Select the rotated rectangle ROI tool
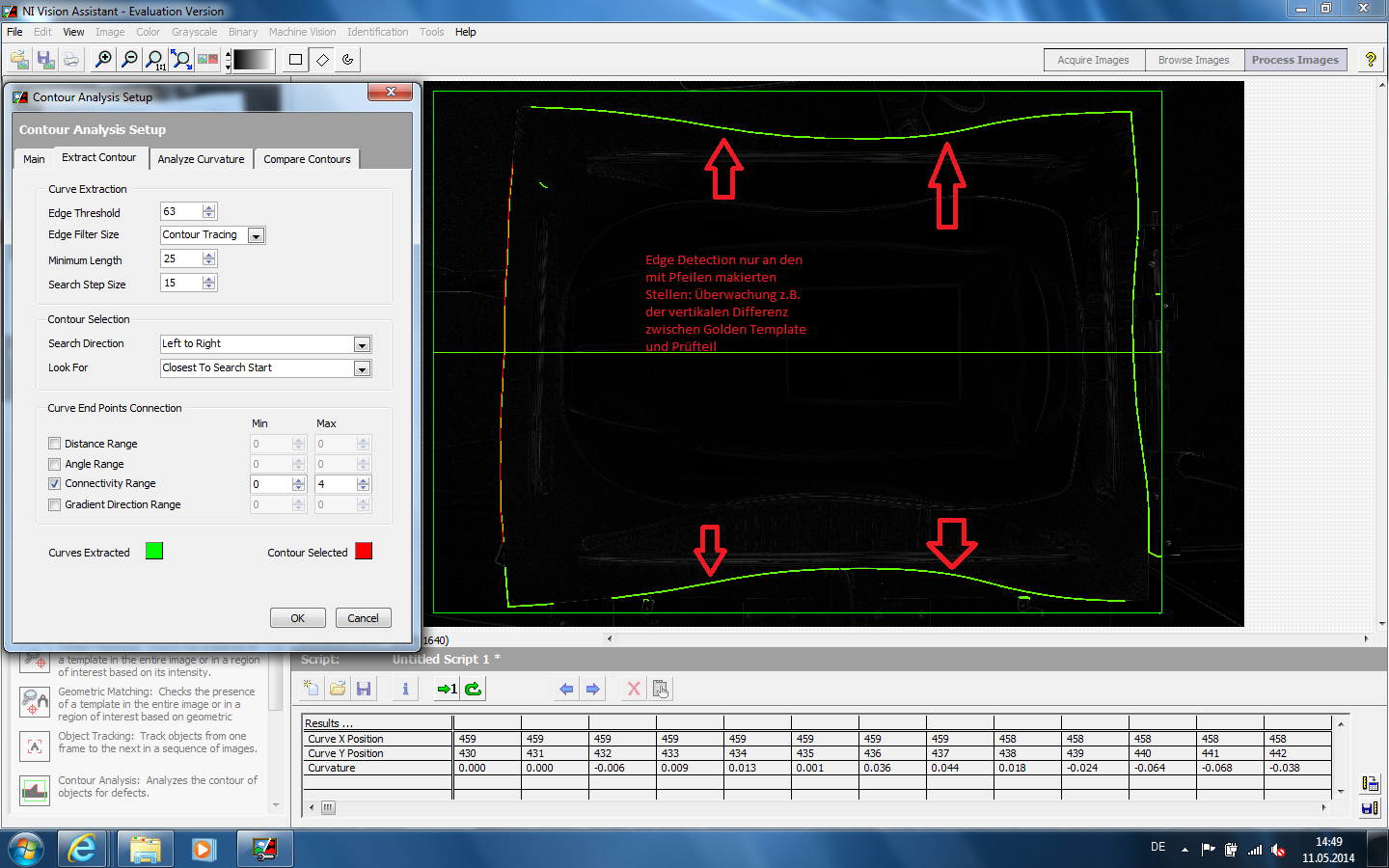Screen dimensions: 1389x868 click(322, 60)
